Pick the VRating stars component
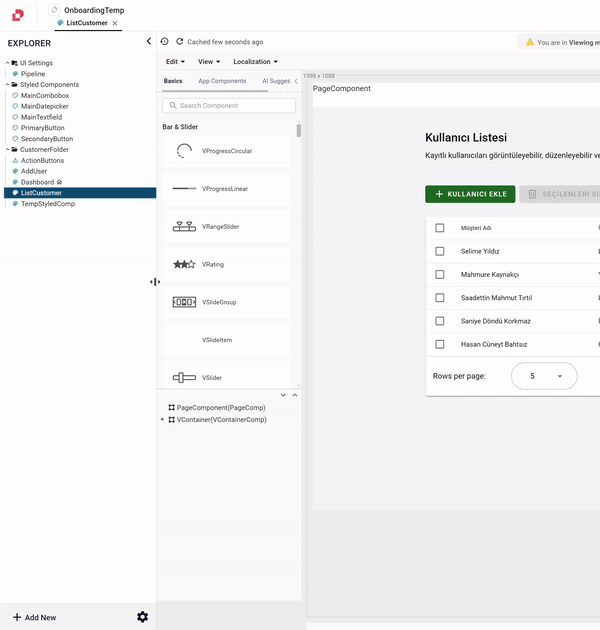 [184, 265]
